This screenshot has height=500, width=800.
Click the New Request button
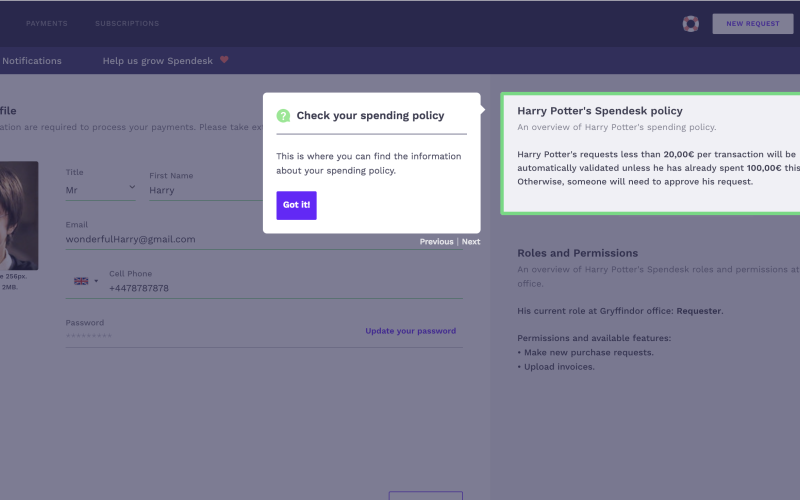[753, 23]
